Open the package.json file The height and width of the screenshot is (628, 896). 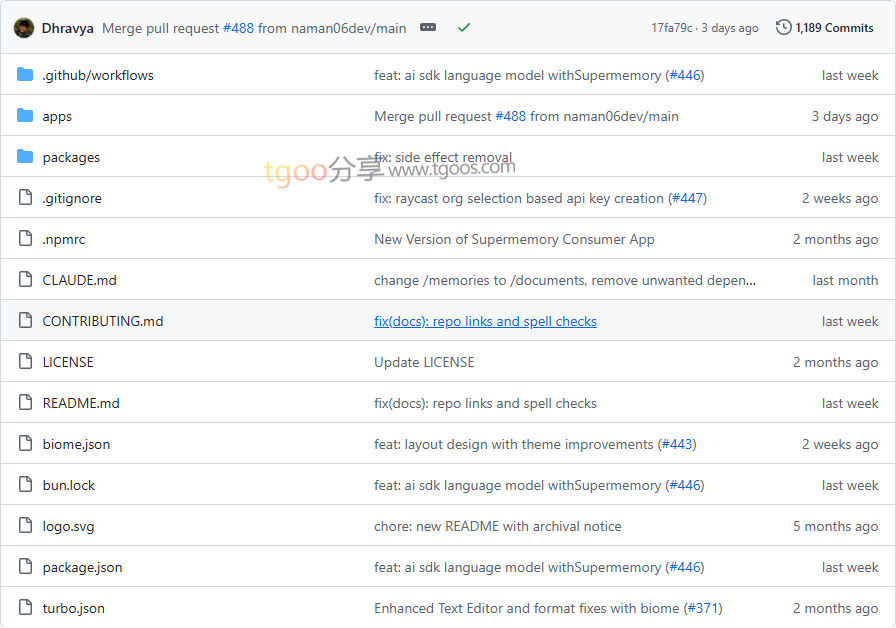[82, 567]
